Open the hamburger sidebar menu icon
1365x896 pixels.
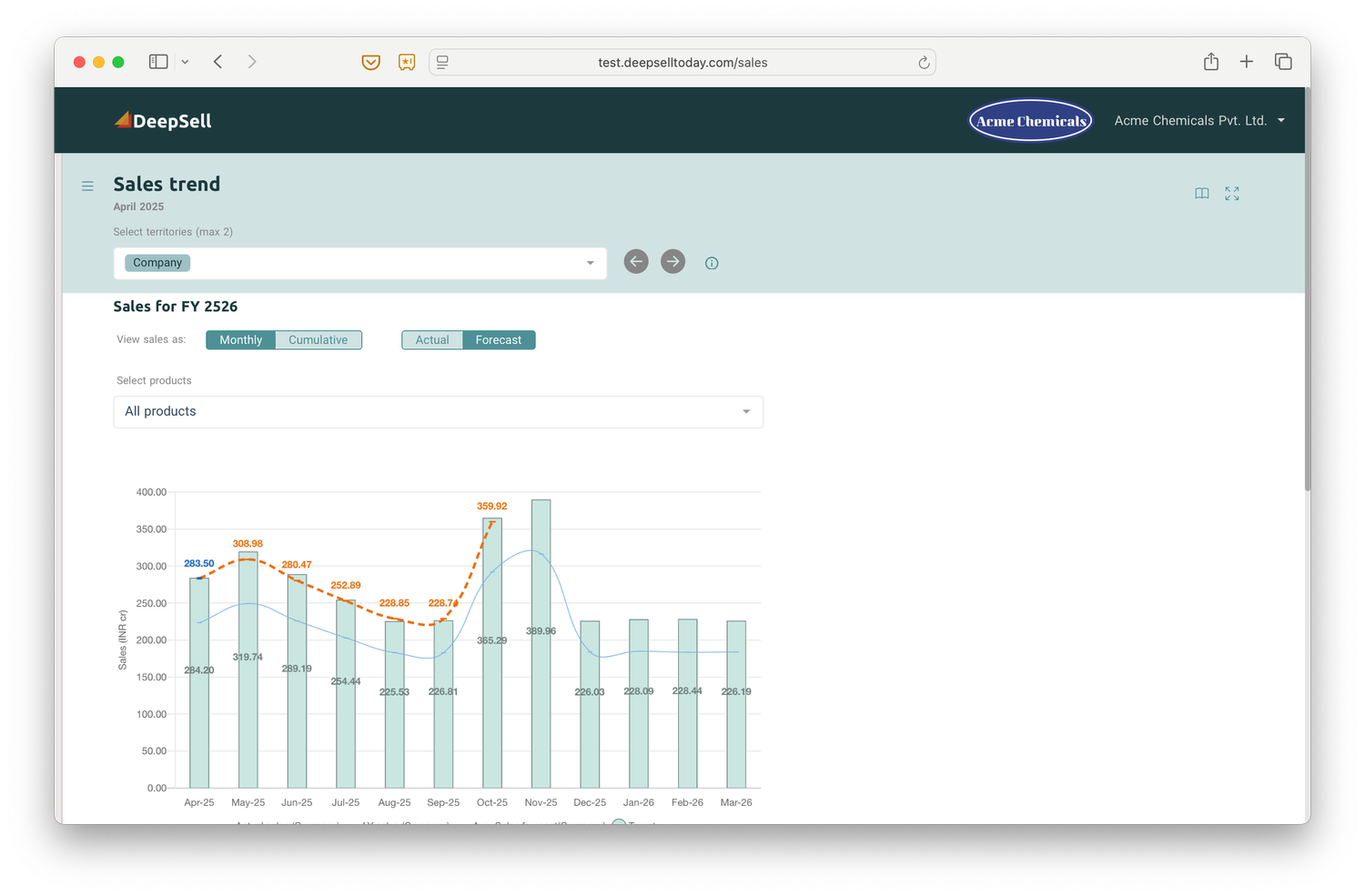(87, 186)
